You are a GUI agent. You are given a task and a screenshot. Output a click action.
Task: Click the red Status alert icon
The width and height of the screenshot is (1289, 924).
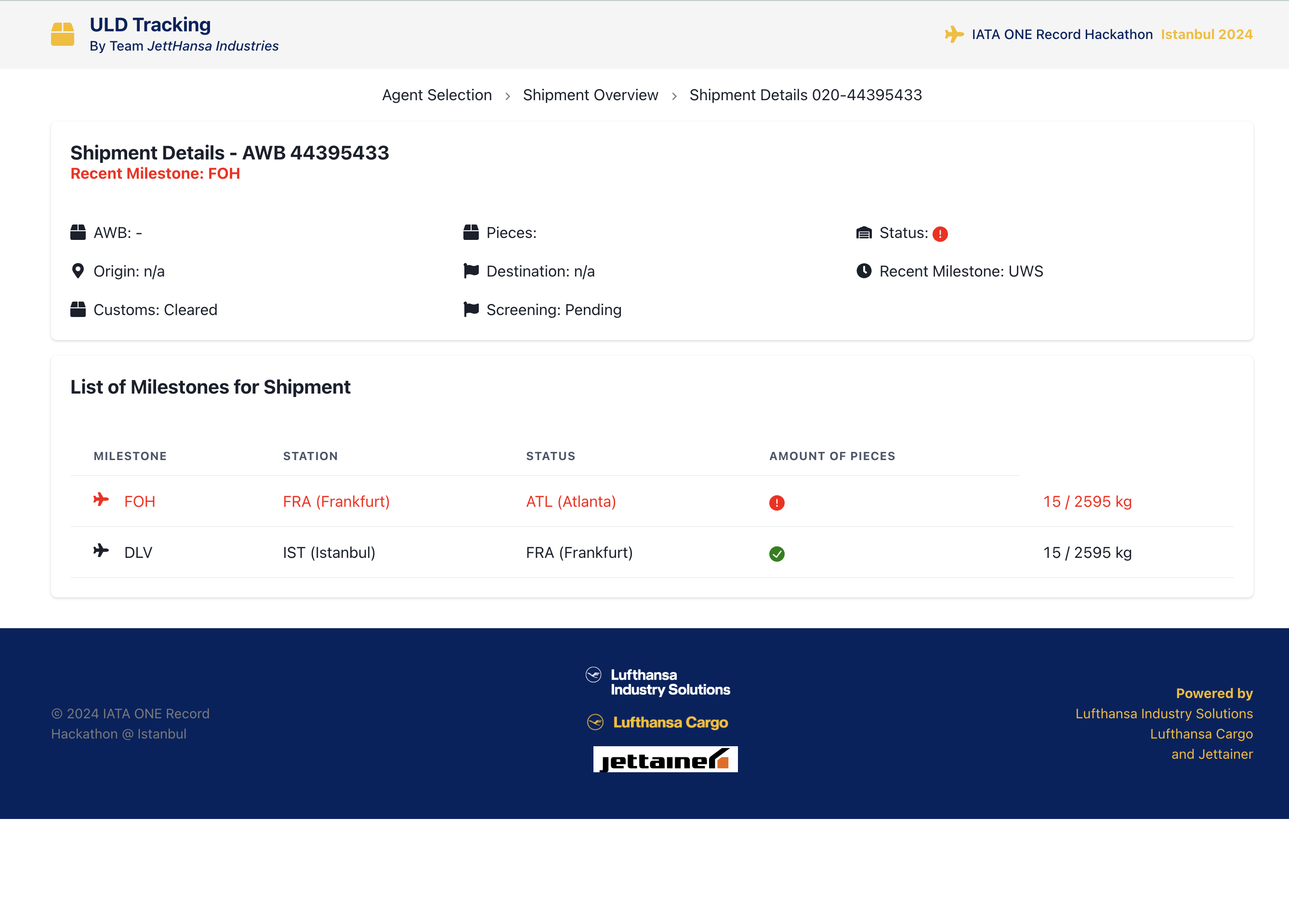pos(940,234)
